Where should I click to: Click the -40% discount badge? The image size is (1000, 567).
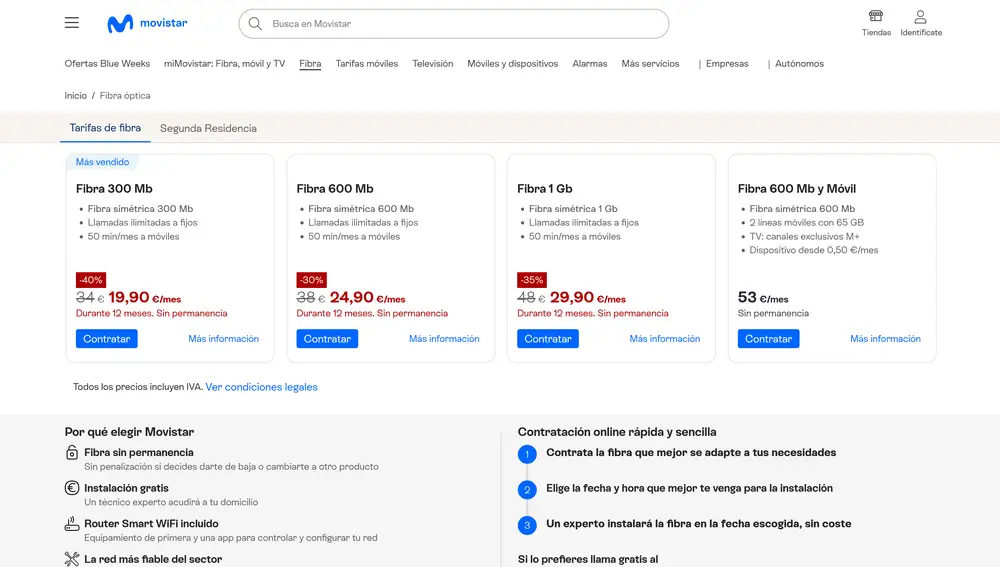coord(91,280)
